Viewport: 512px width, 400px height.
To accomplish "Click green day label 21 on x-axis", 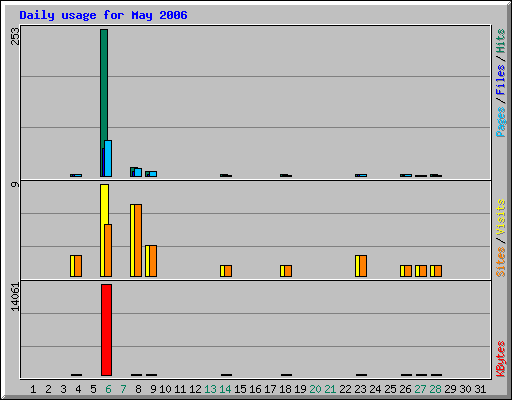I will (x=330, y=389).
